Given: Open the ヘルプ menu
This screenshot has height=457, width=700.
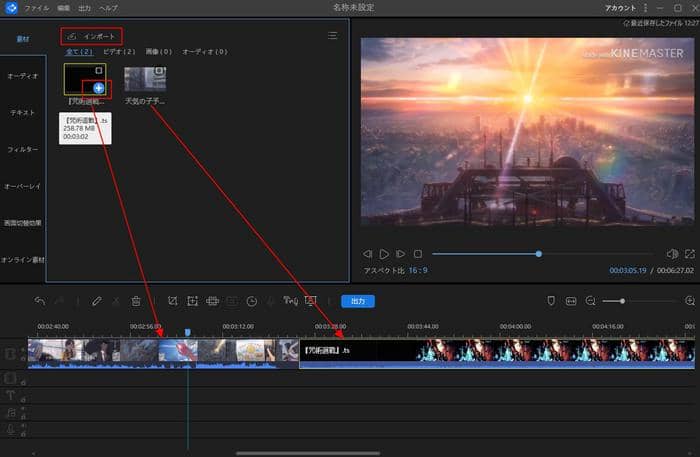Looking at the screenshot, I should click(108, 8).
